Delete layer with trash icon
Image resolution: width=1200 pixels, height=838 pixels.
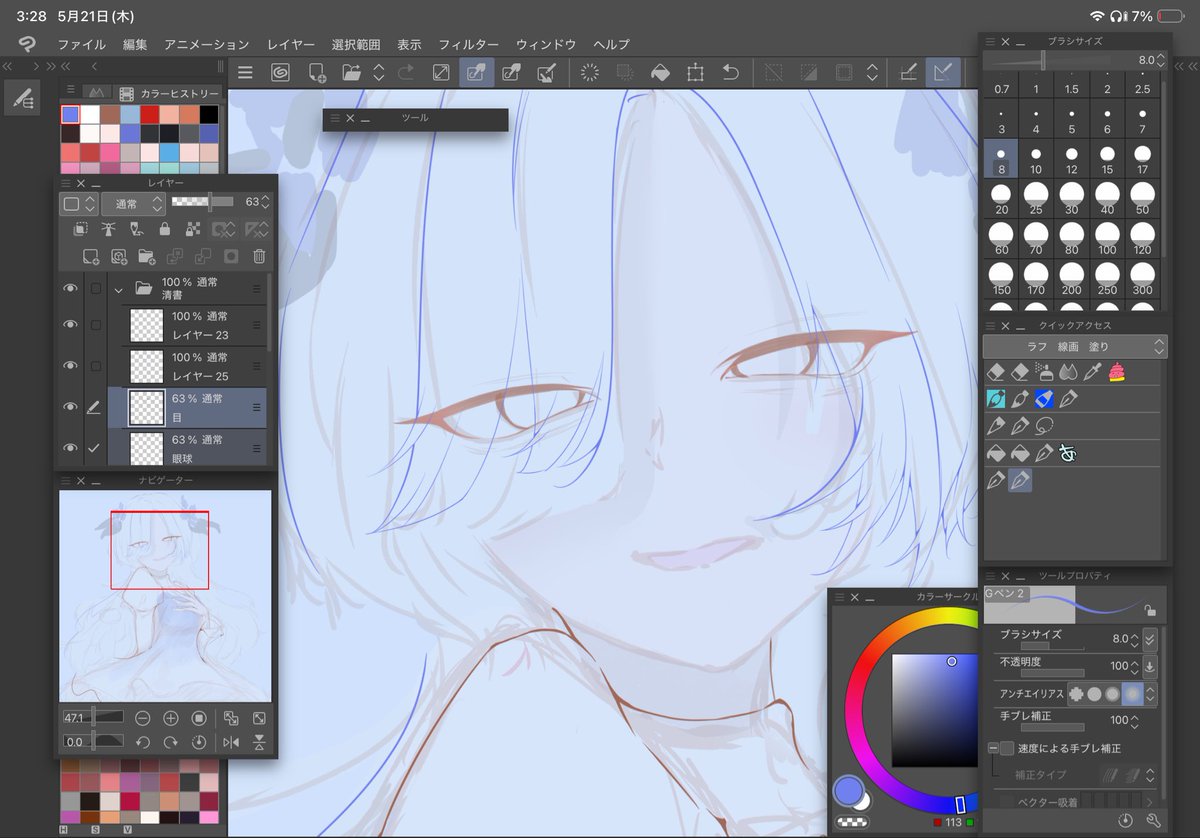pos(259,256)
